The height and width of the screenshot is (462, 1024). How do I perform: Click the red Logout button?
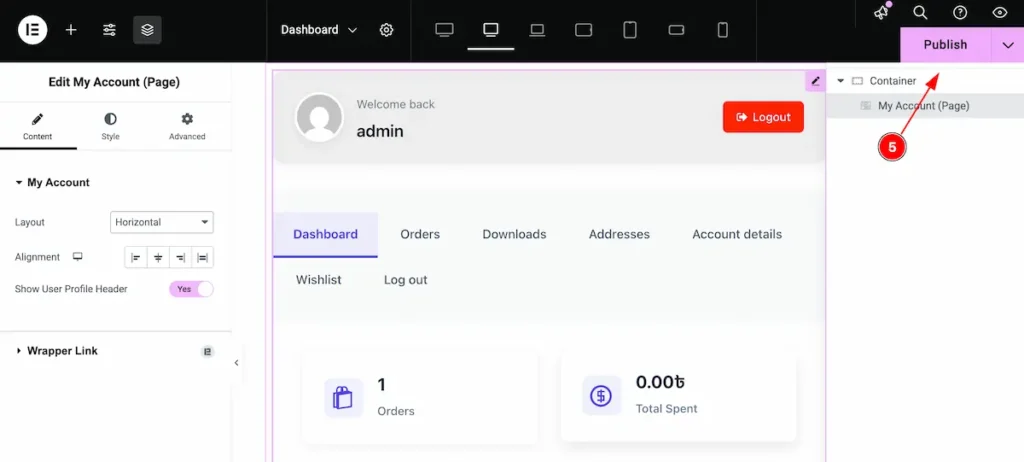click(x=763, y=117)
